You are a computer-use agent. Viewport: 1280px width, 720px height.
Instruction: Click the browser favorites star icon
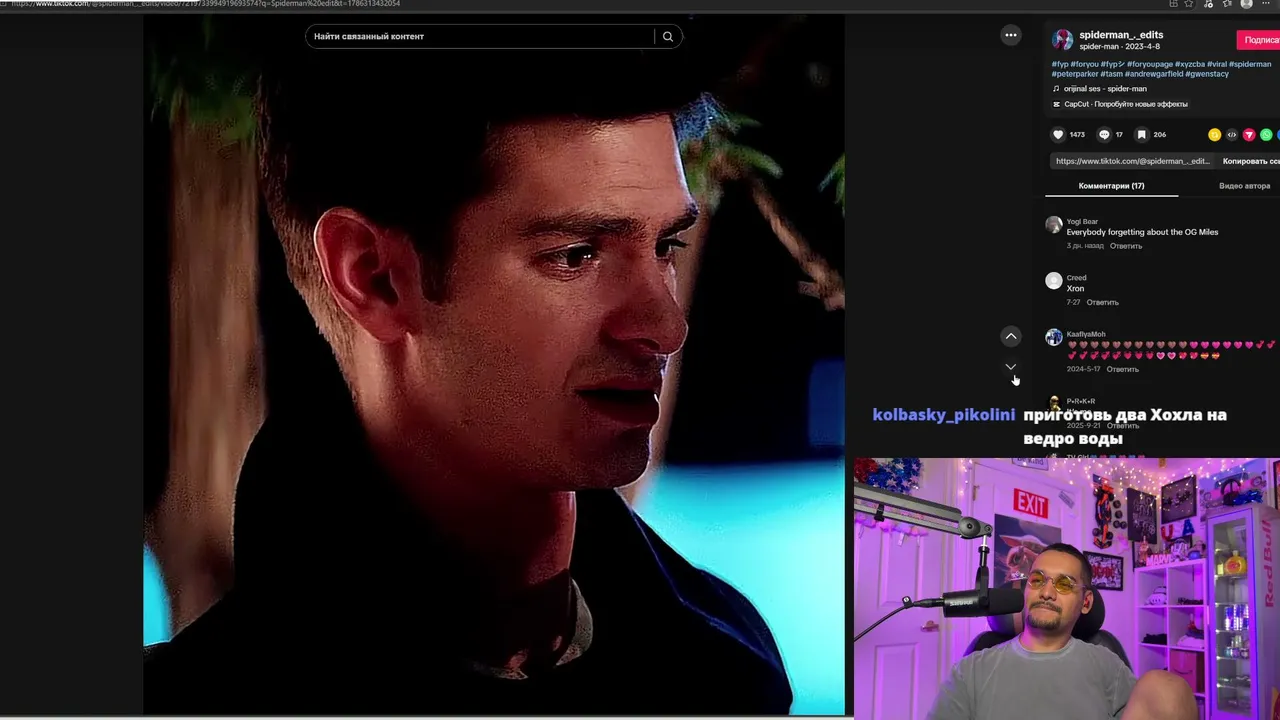(x=1188, y=4)
